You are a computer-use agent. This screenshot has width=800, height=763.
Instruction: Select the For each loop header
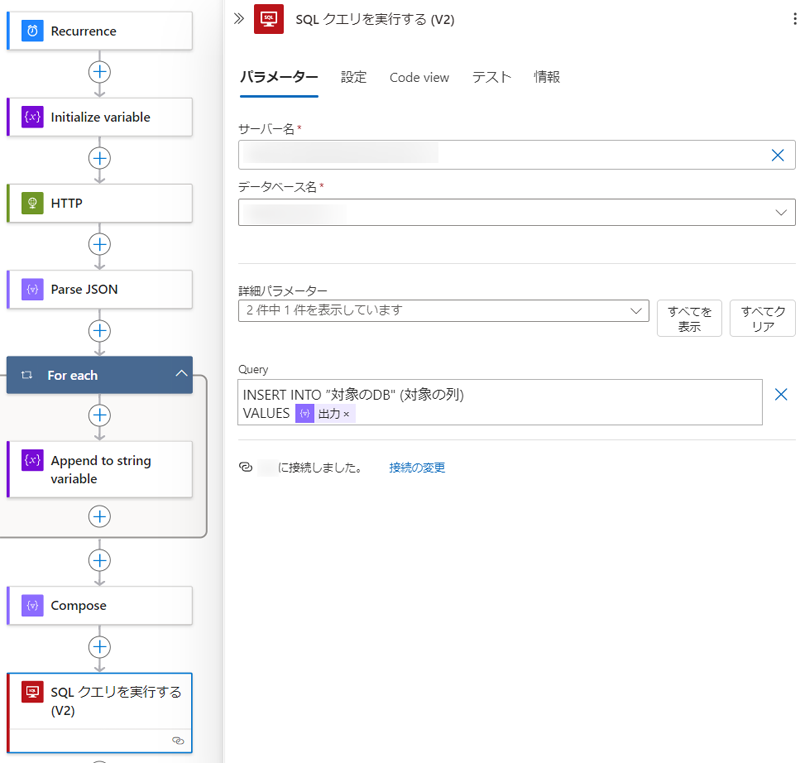[x=99, y=375]
